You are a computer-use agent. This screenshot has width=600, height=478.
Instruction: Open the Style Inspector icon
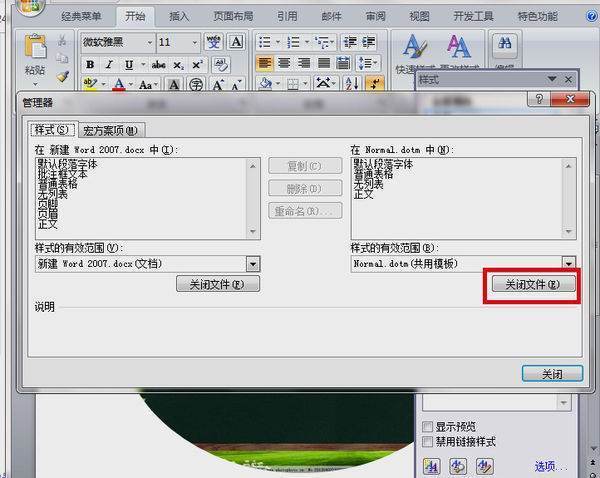[x=458, y=465]
